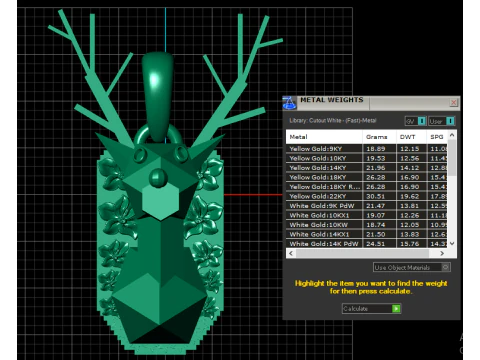This screenshot has height=360, width=480.
Task: Click the scroll right arrow of table
Action: [x=442, y=253]
